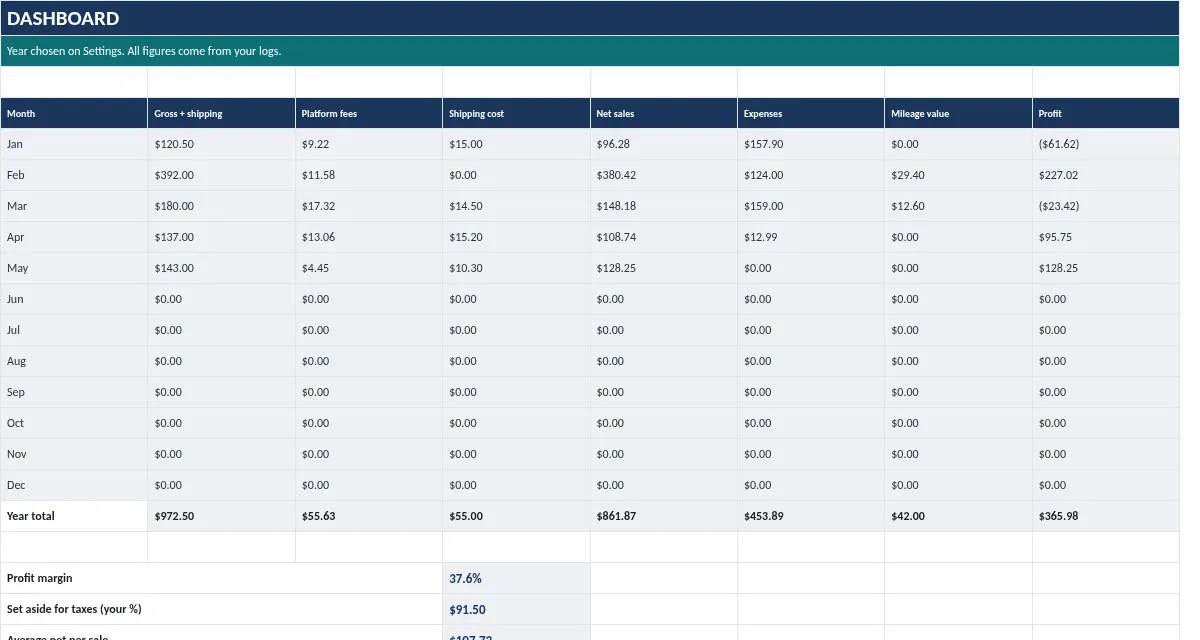The height and width of the screenshot is (640, 1200).
Task: Select May gross value $143.00
Action: tap(221, 268)
